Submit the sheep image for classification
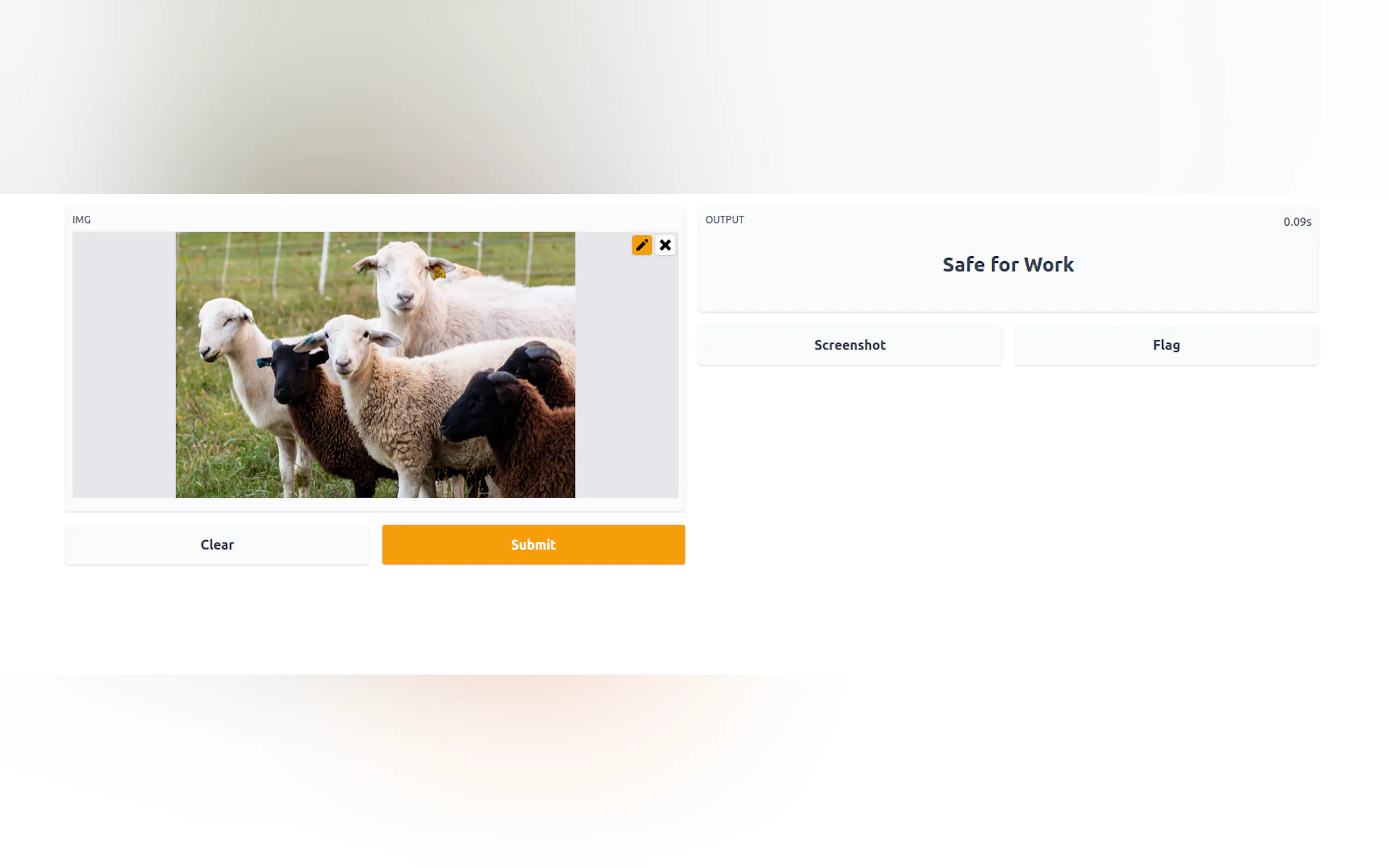Image resolution: width=1389 pixels, height=868 pixels. click(533, 544)
